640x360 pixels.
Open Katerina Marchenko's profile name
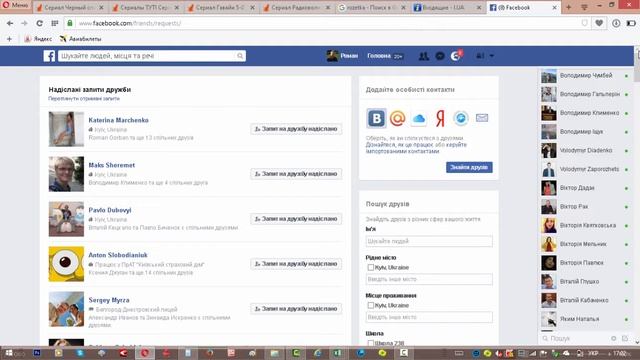pos(118,120)
